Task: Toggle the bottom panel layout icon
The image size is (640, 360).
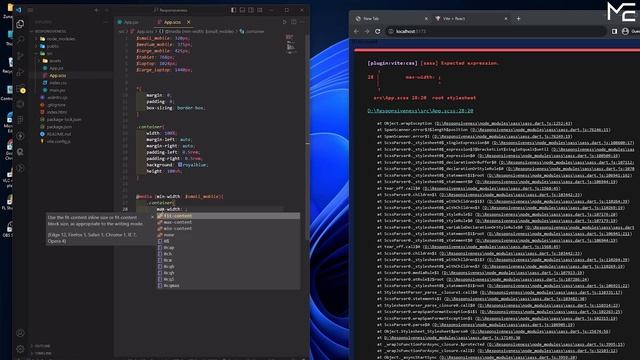Action: click(x=242, y=10)
